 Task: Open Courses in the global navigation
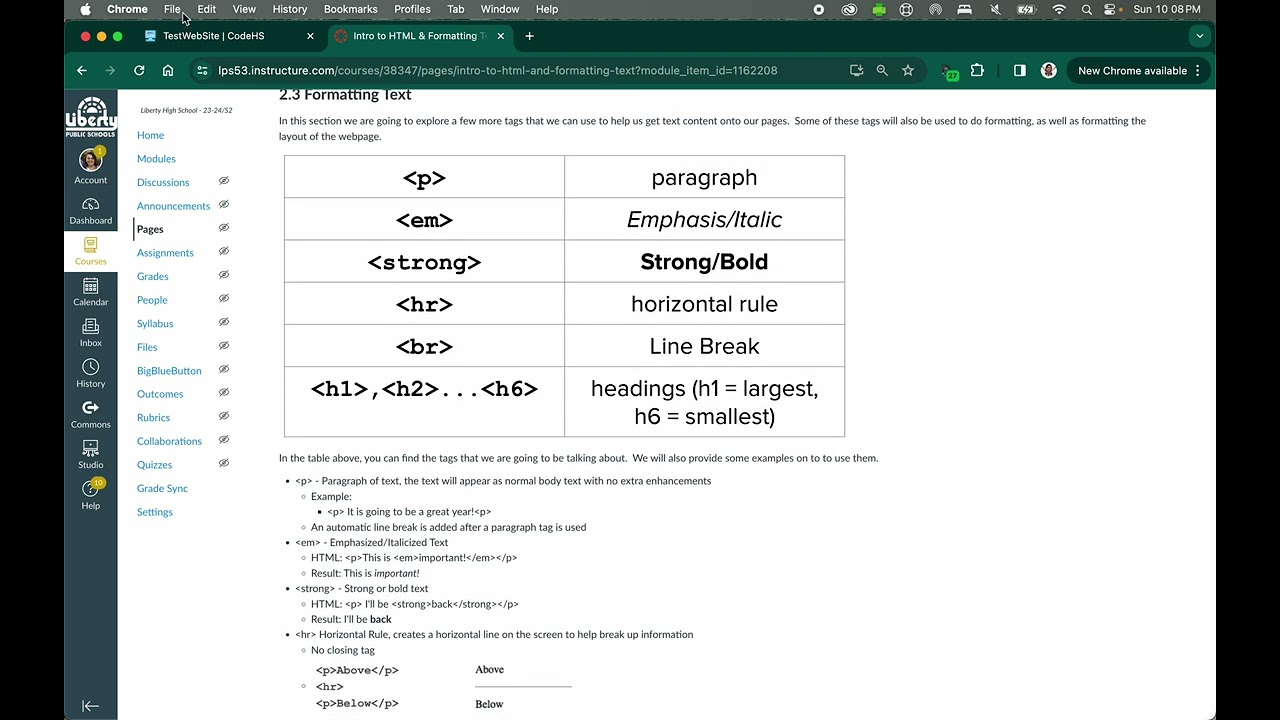pyautogui.click(x=90, y=252)
